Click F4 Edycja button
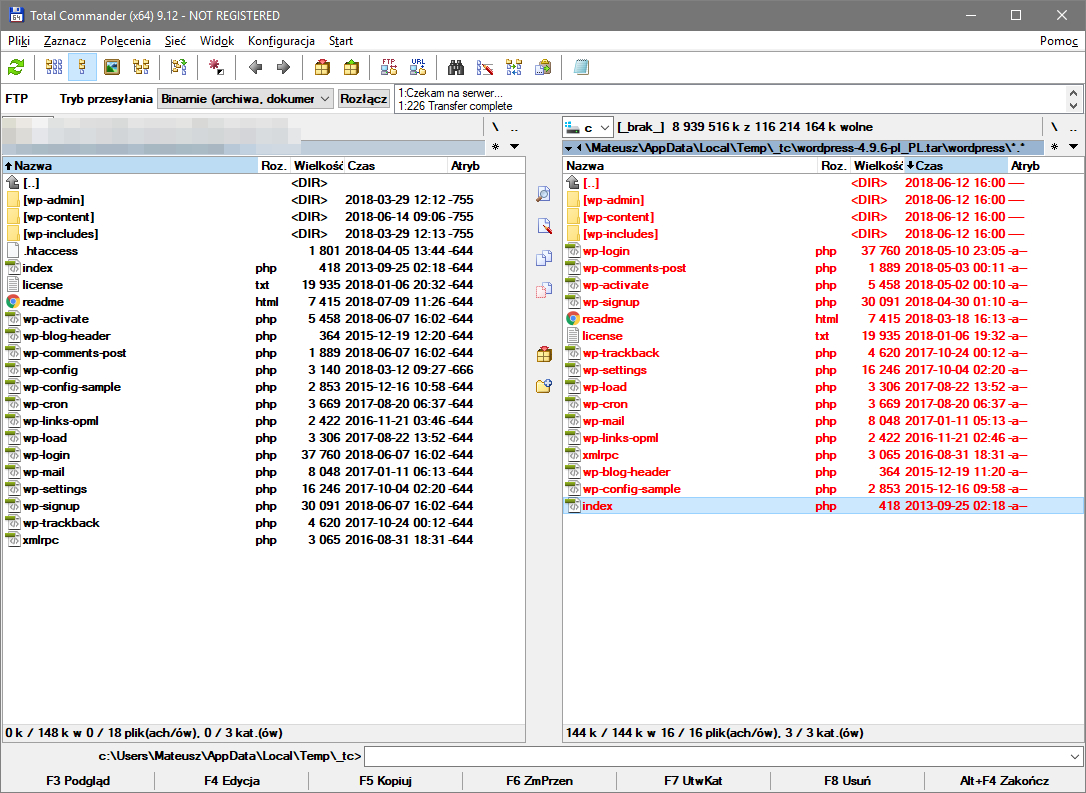The image size is (1086, 793). (x=232, y=781)
